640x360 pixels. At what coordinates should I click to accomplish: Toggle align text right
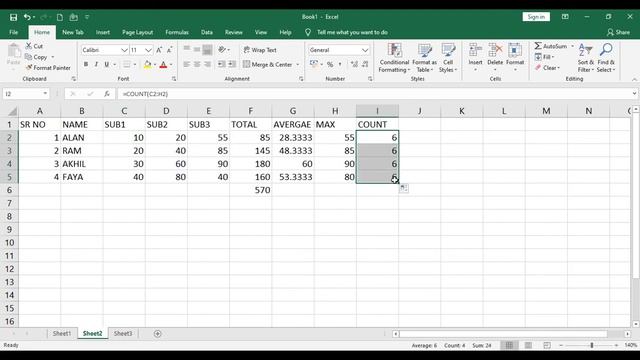207,64
